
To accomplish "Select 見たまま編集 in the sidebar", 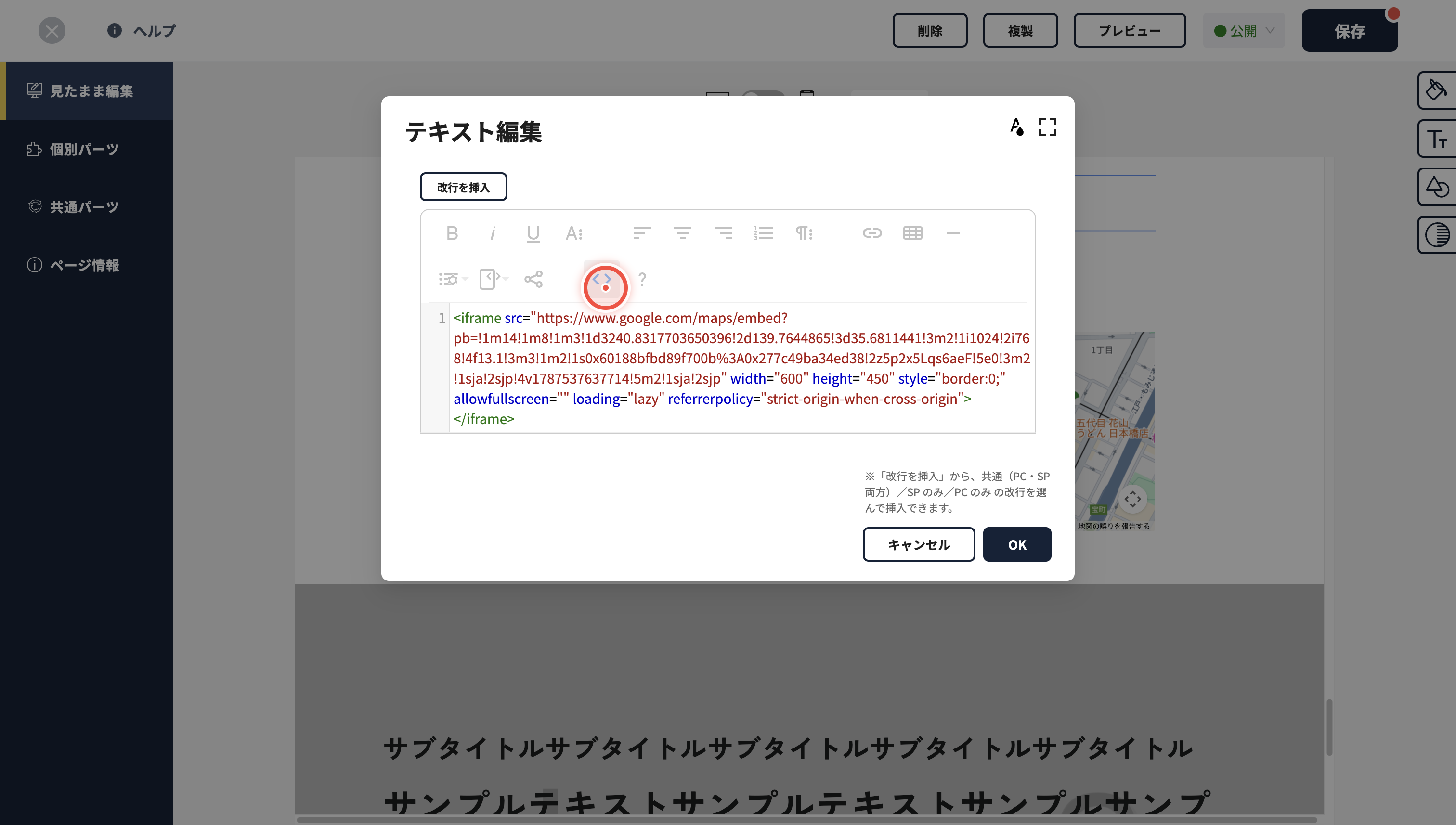I will coord(87,90).
